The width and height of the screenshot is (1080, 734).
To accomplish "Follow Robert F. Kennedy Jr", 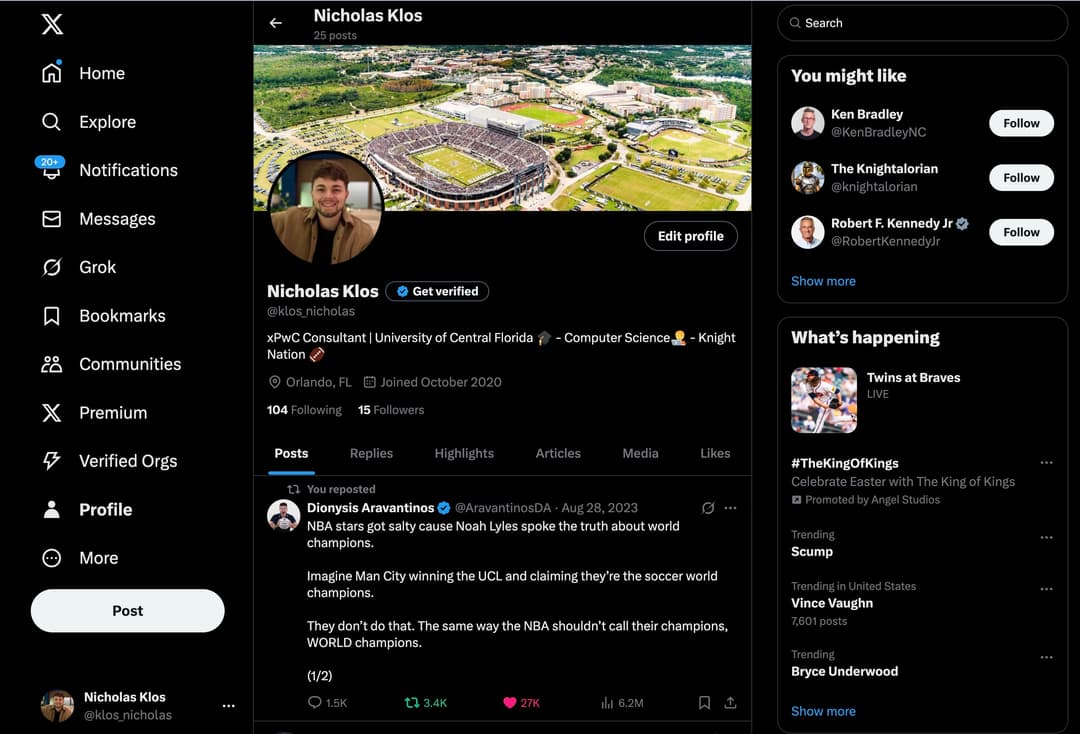I will [x=1021, y=232].
